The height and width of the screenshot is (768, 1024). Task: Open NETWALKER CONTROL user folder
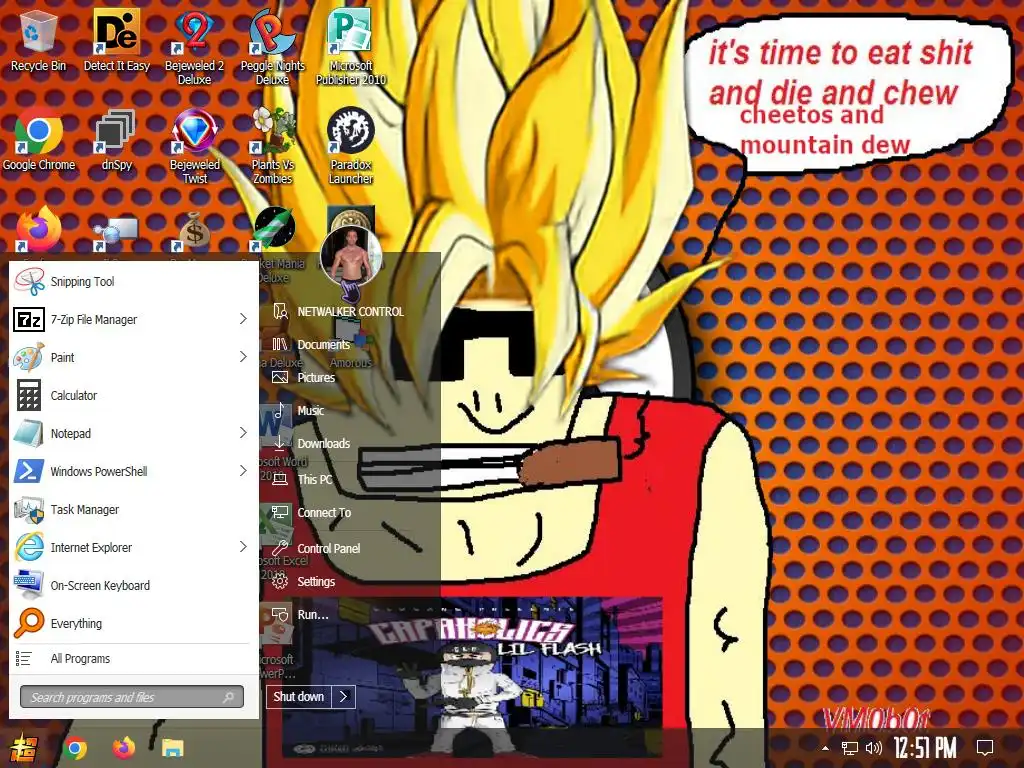pos(350,312)
